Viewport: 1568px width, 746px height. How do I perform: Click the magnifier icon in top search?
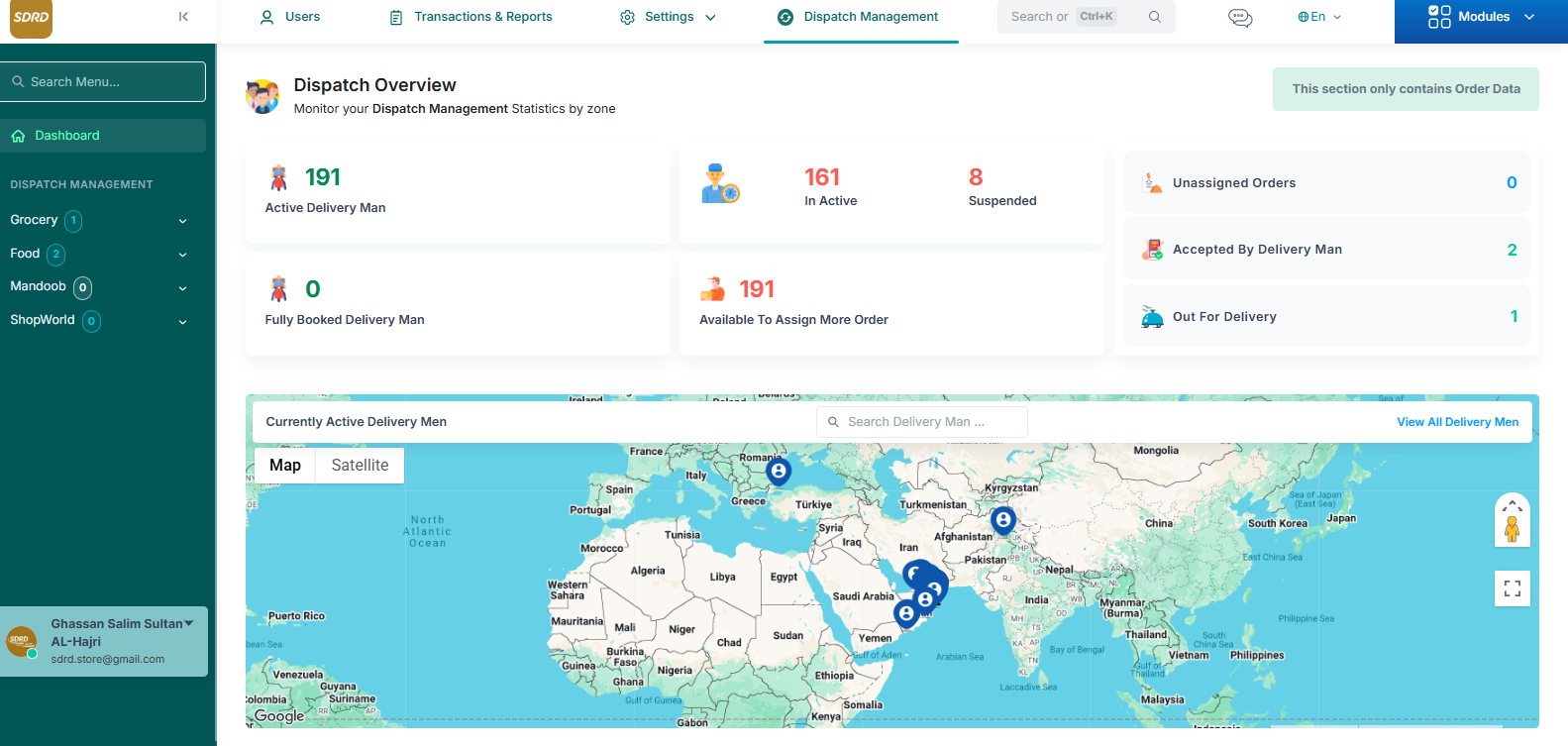pos(1155,17)
